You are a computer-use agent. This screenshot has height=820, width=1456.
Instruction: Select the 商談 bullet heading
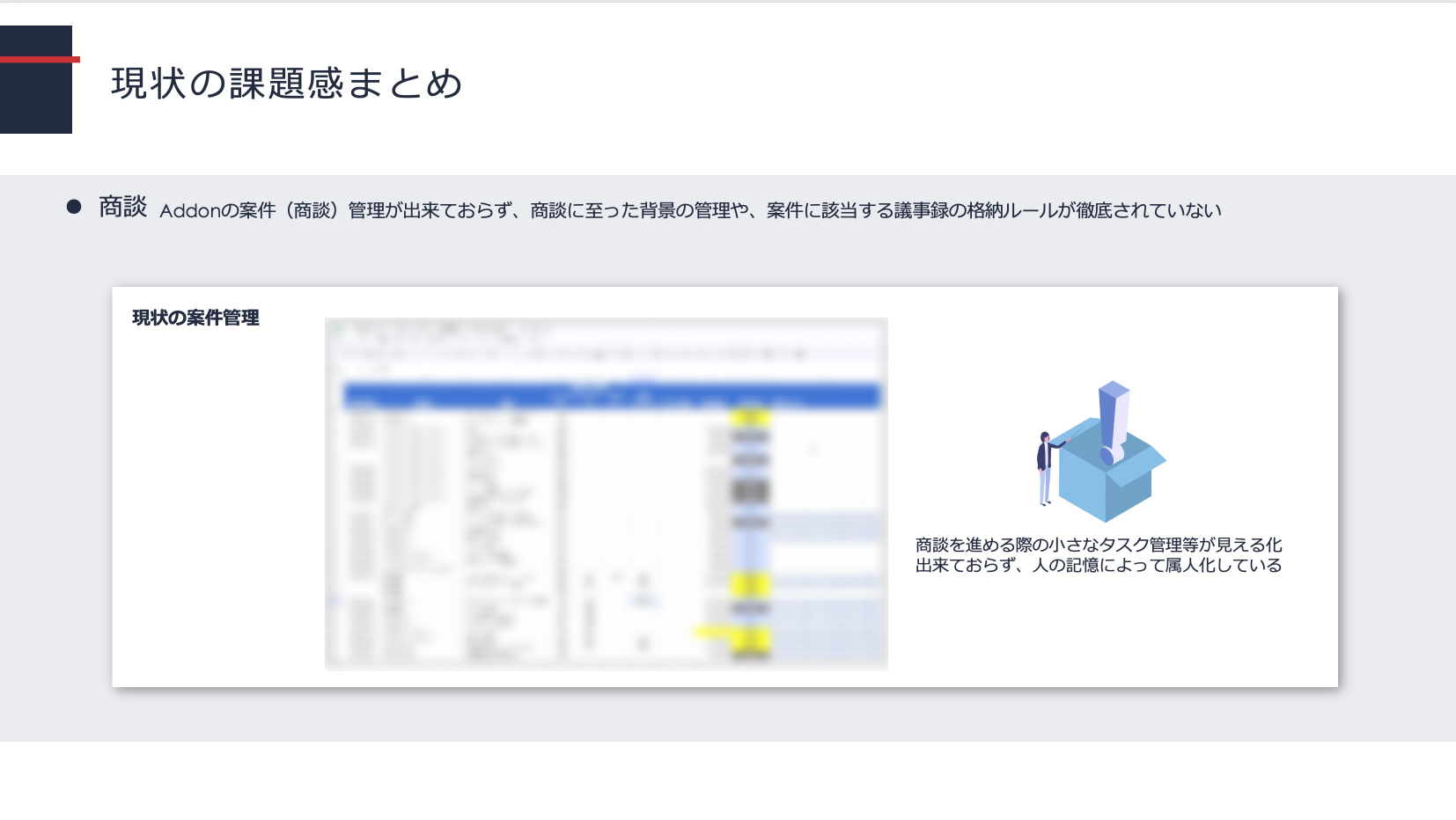(x=123, y=207)
